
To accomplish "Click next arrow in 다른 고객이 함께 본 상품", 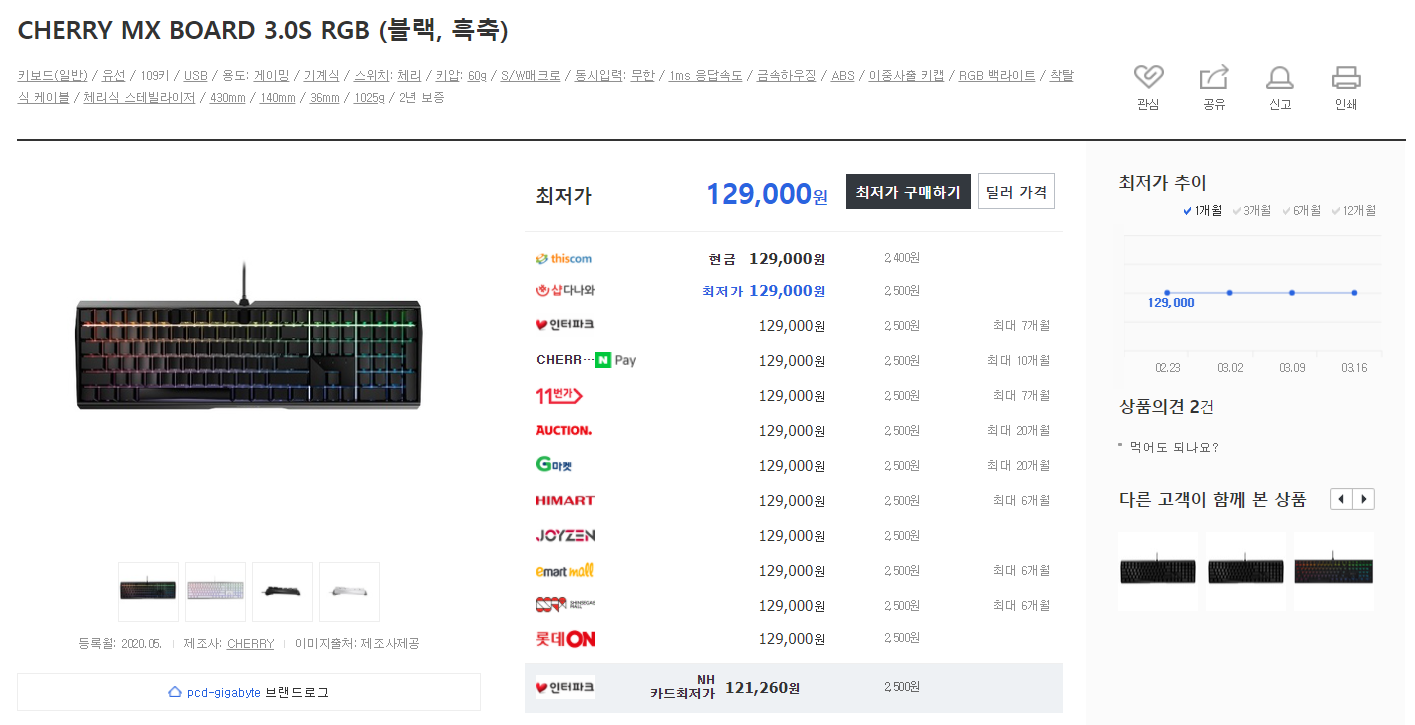I will 1364,499.
